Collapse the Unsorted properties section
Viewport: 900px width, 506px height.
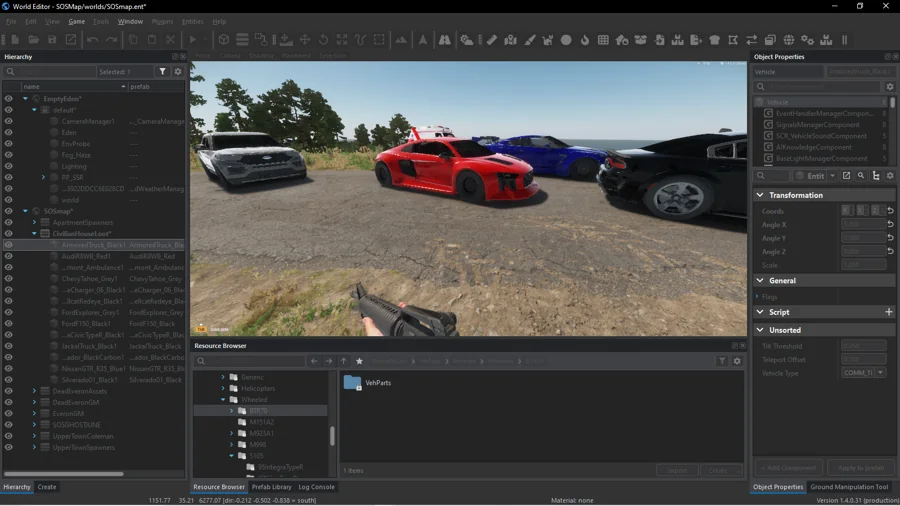point(761,330)
